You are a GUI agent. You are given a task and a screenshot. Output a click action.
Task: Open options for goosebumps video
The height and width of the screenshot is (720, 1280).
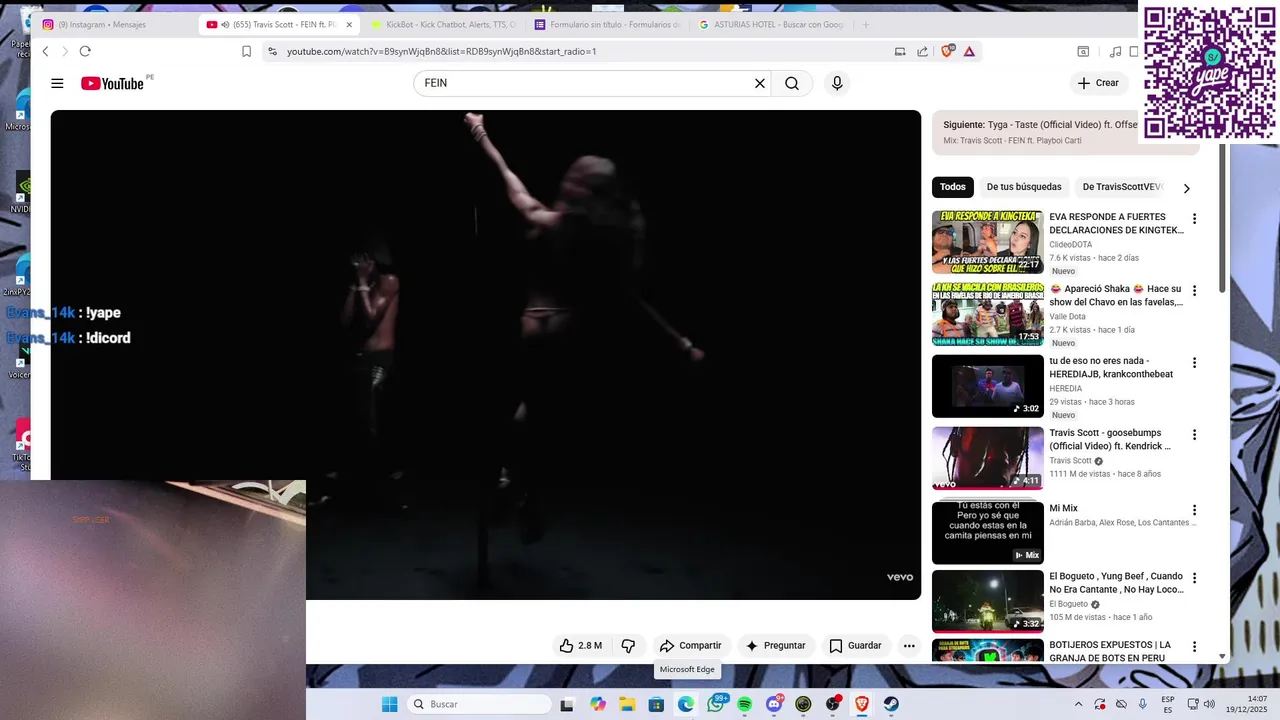pos(1193,435)
